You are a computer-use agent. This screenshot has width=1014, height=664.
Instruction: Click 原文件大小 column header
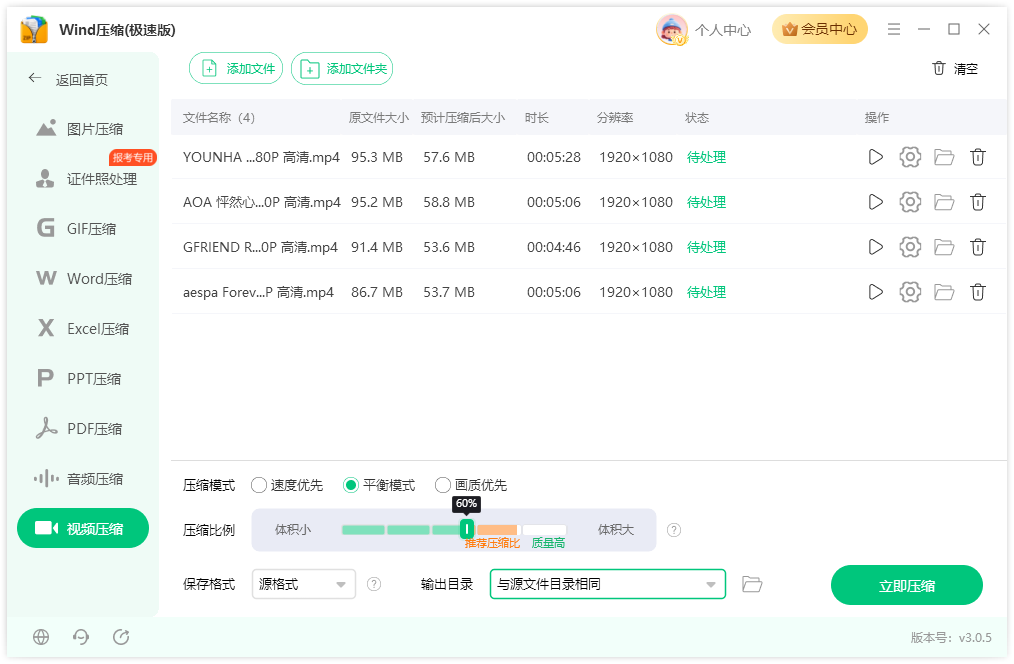(x=378, y=118)
